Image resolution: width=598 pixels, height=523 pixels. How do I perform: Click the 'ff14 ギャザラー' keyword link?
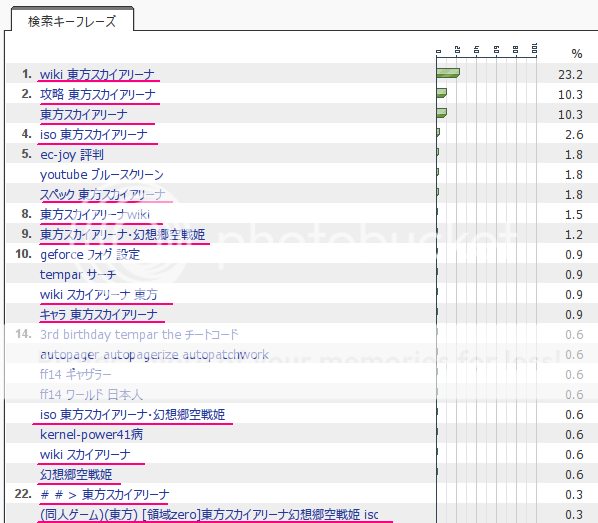[76, 374]
